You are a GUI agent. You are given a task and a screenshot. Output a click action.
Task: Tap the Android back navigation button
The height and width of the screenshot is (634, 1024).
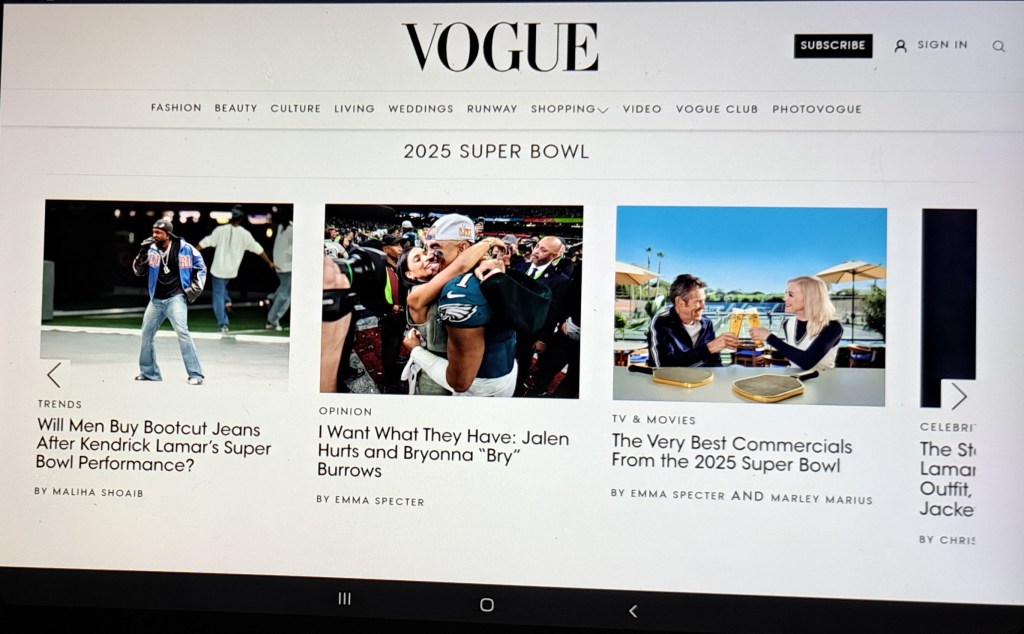click(632, 610)
